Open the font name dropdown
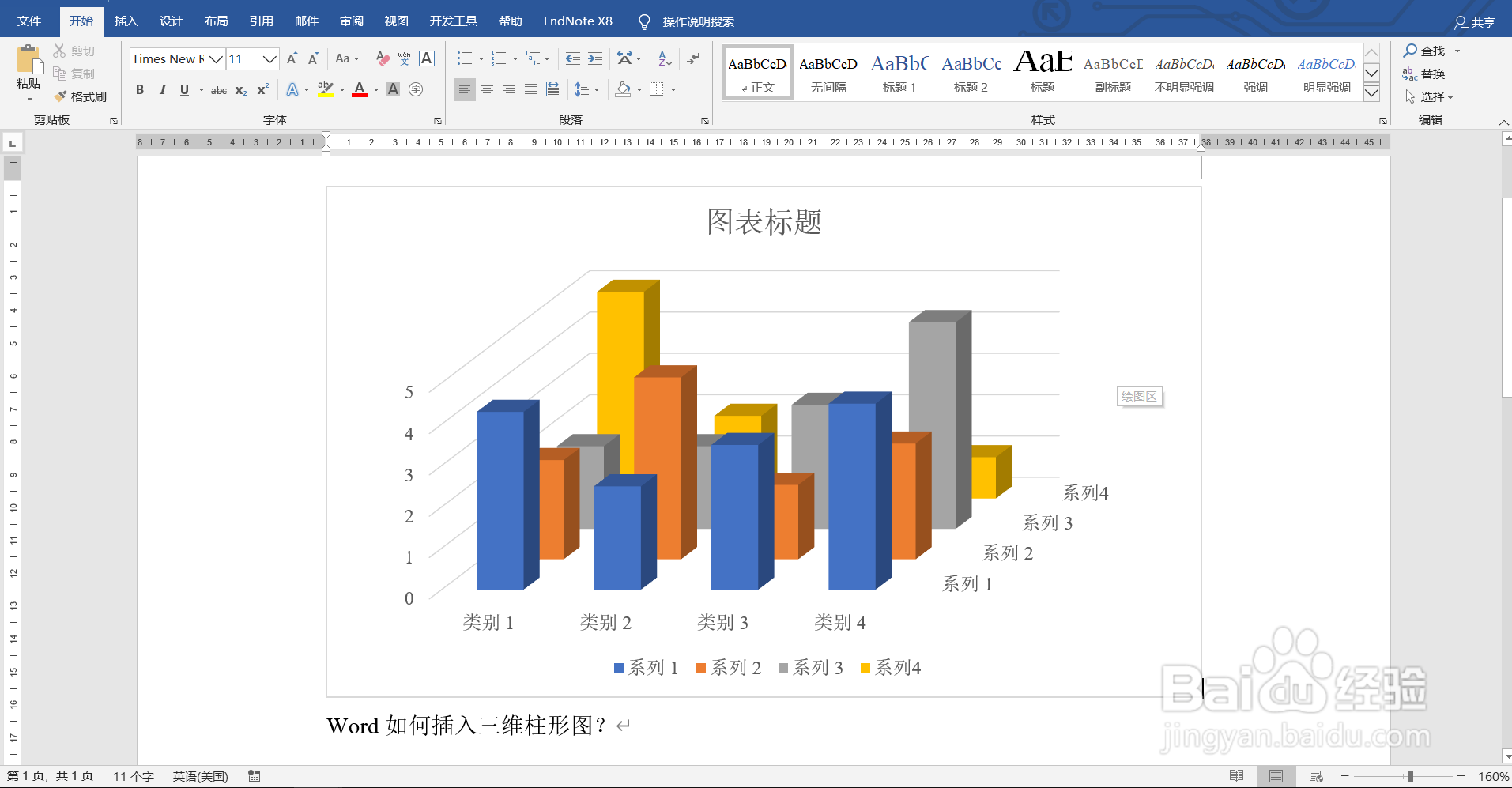This screenshot has width=1512, height=788. coord(216,59)
